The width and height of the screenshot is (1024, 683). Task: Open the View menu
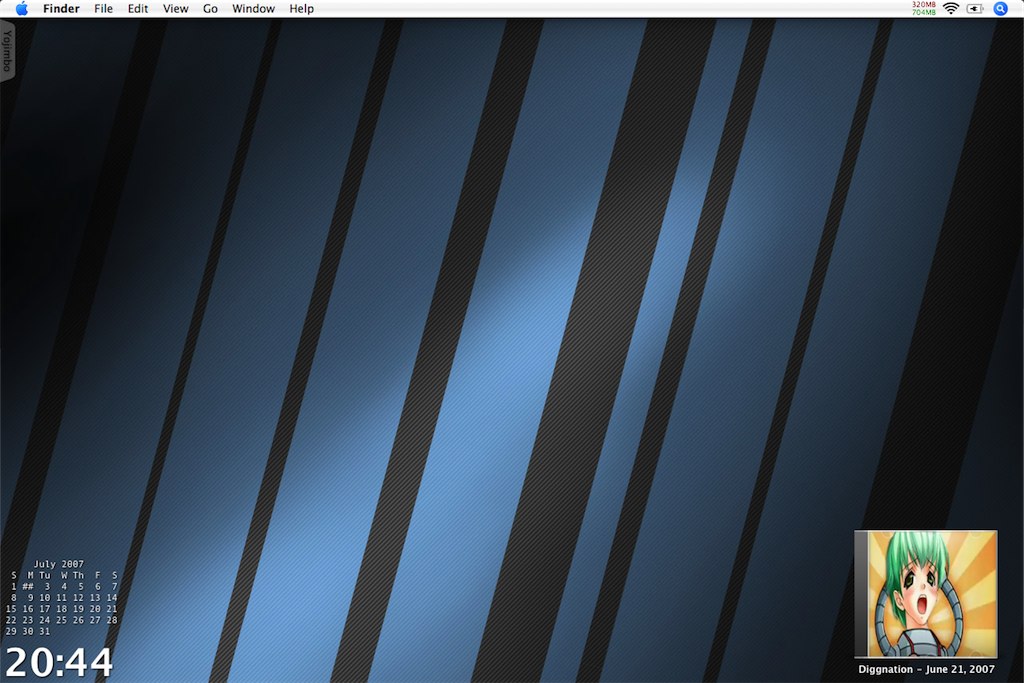176,8
